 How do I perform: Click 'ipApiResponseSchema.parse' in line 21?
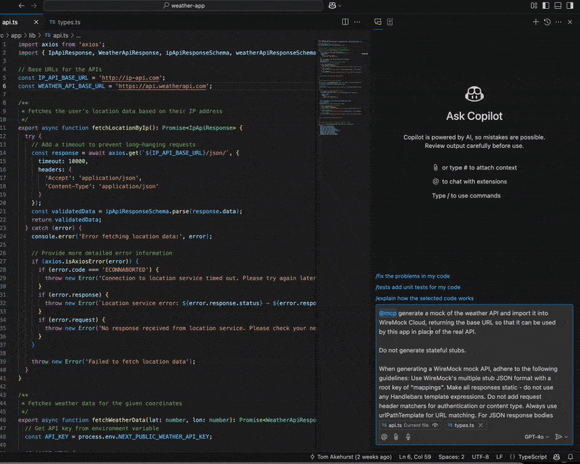(147, 212)
